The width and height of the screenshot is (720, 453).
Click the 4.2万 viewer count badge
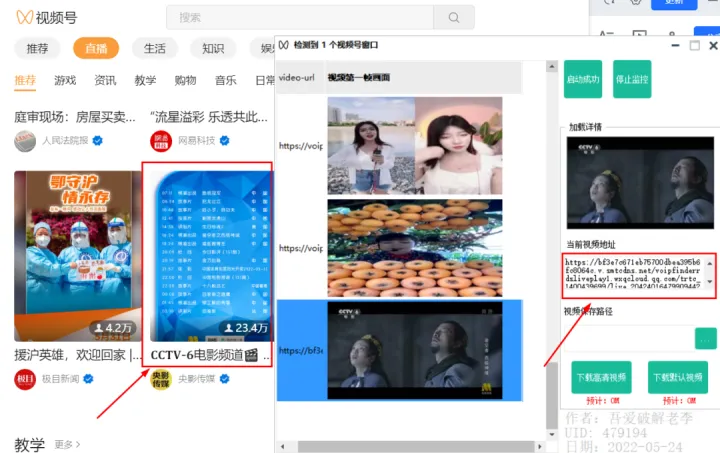pyautogui.click(x=113, y=328)
